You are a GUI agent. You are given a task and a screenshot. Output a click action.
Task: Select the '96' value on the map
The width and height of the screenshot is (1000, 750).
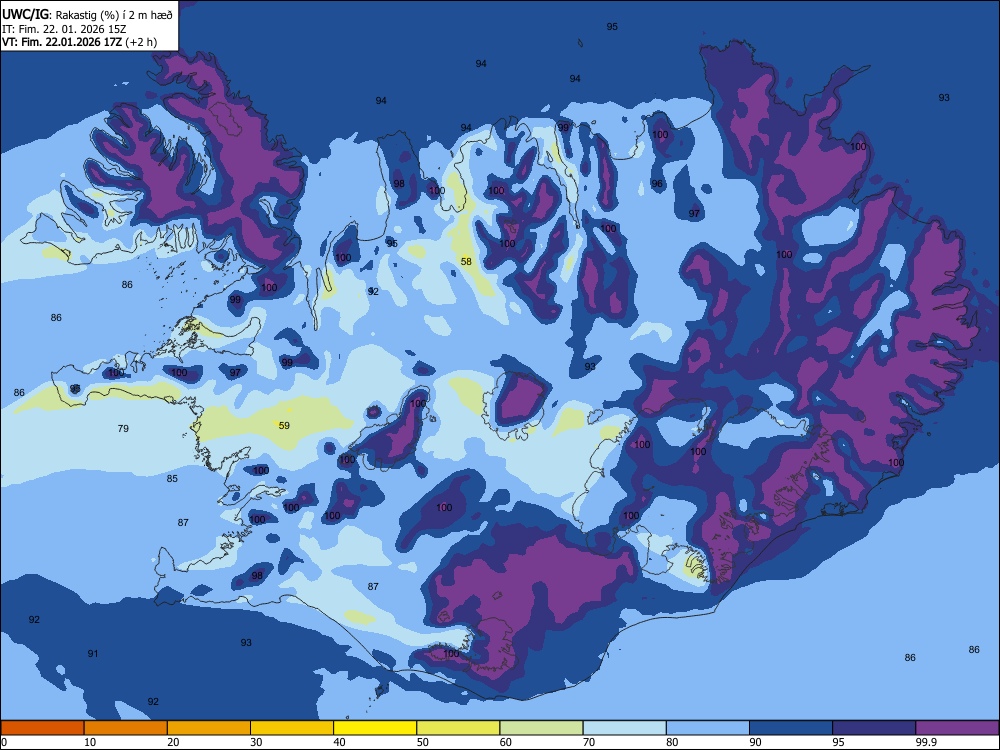coord(657,184)
